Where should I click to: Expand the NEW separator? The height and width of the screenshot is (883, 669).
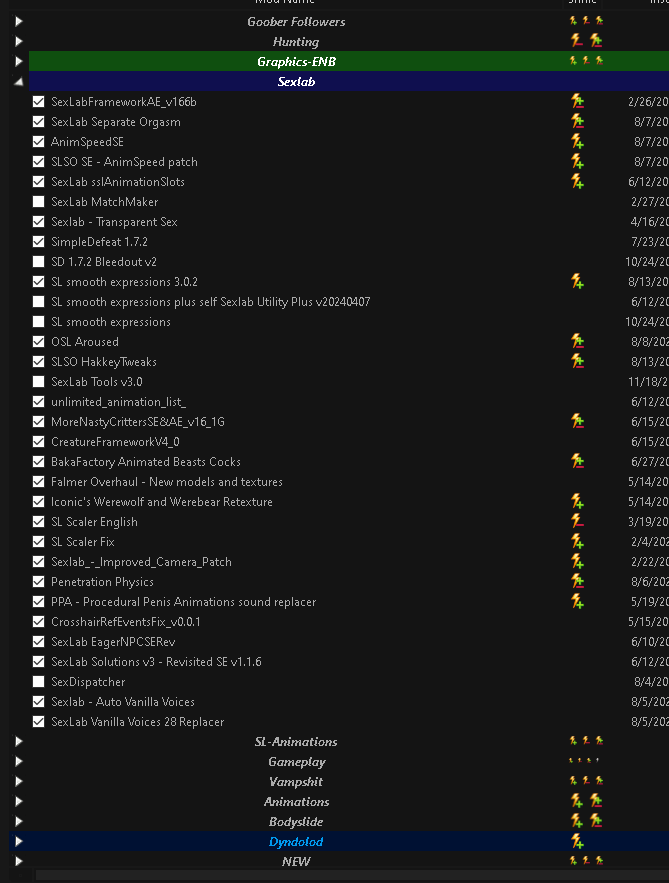pos(19,862)
